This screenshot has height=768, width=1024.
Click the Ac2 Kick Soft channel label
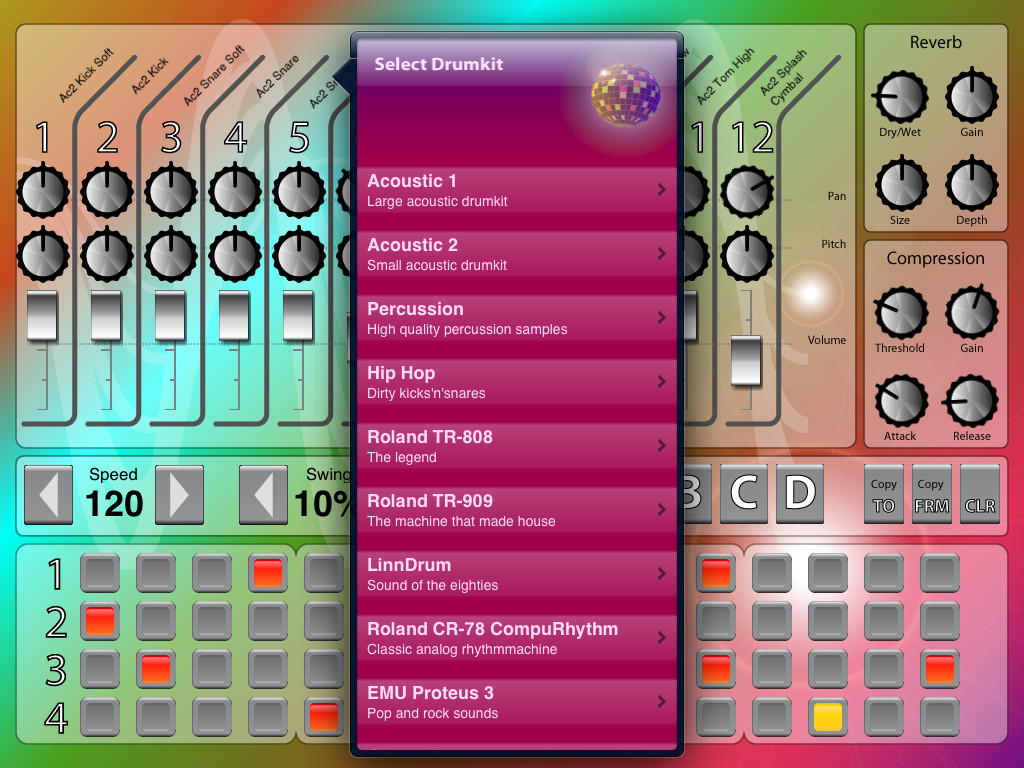pos(86,75)
